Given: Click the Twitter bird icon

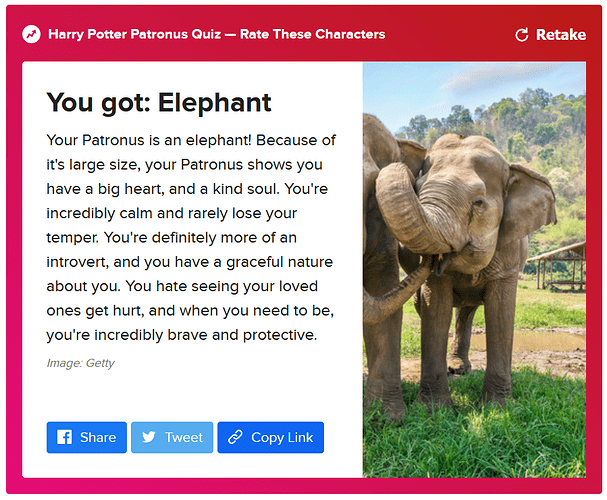Looking at the screenshot, I should pyautogui.click(x=149, y=437).
